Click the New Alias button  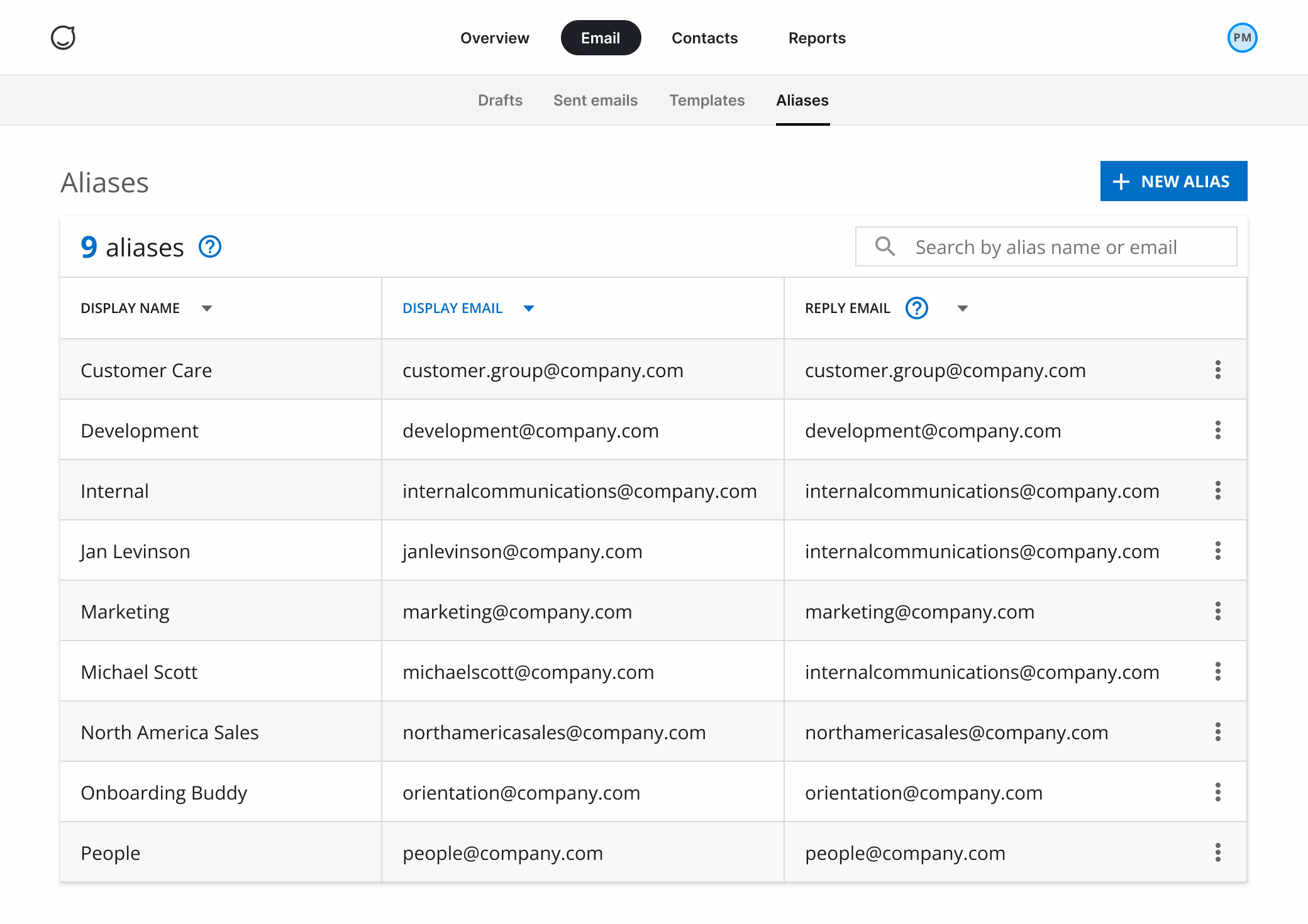click(x=1173, y=181)
